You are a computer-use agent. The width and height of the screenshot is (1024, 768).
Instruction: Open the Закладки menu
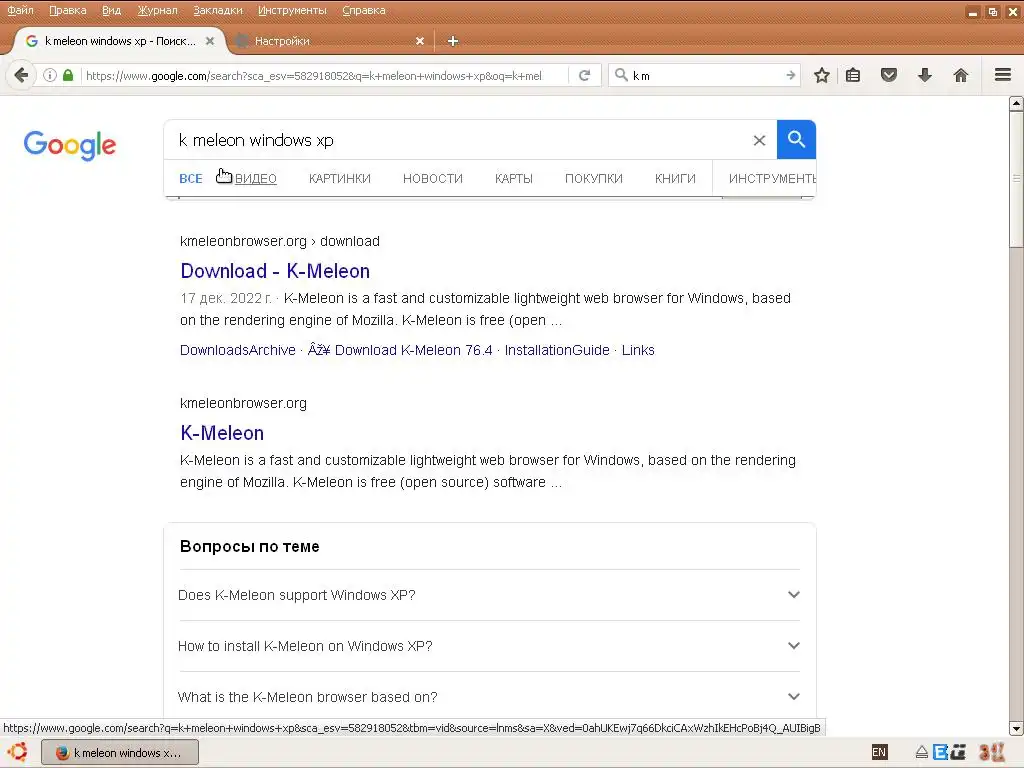(217, 10)
